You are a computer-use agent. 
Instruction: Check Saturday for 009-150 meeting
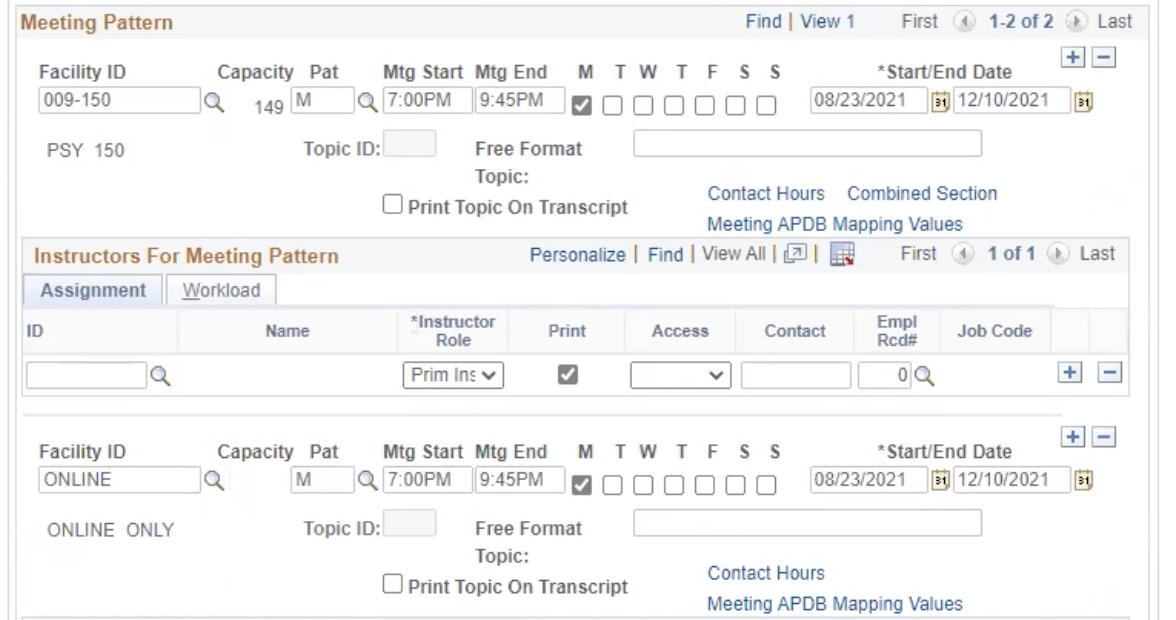pos(735,106)
